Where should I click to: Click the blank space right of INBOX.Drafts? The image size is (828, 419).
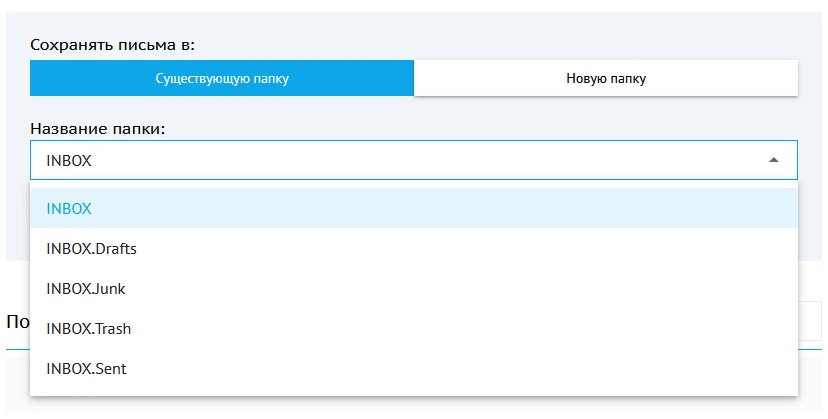[450, 249]
